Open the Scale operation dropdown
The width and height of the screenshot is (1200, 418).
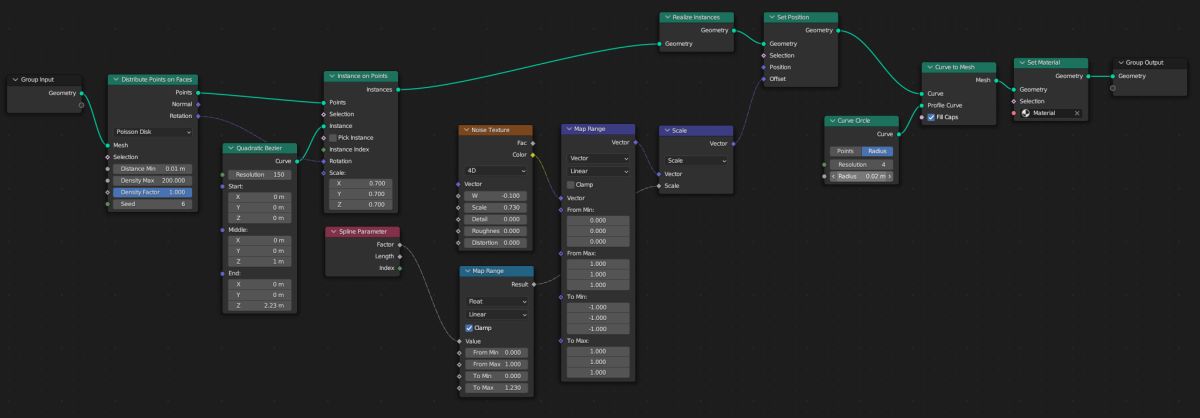[696, 160]
